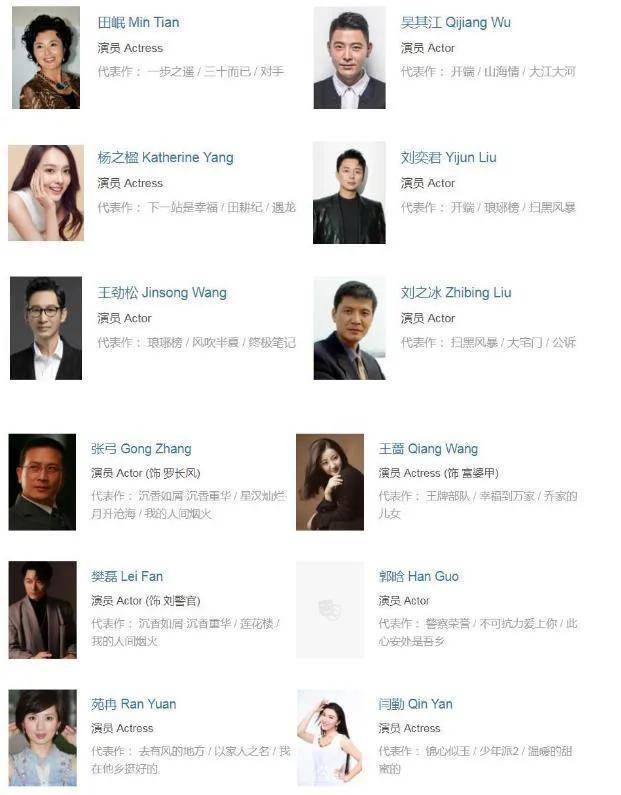Open Min Tian's profile photo
The height and width of the screenshot is (795, 621).
pos(46,57)
